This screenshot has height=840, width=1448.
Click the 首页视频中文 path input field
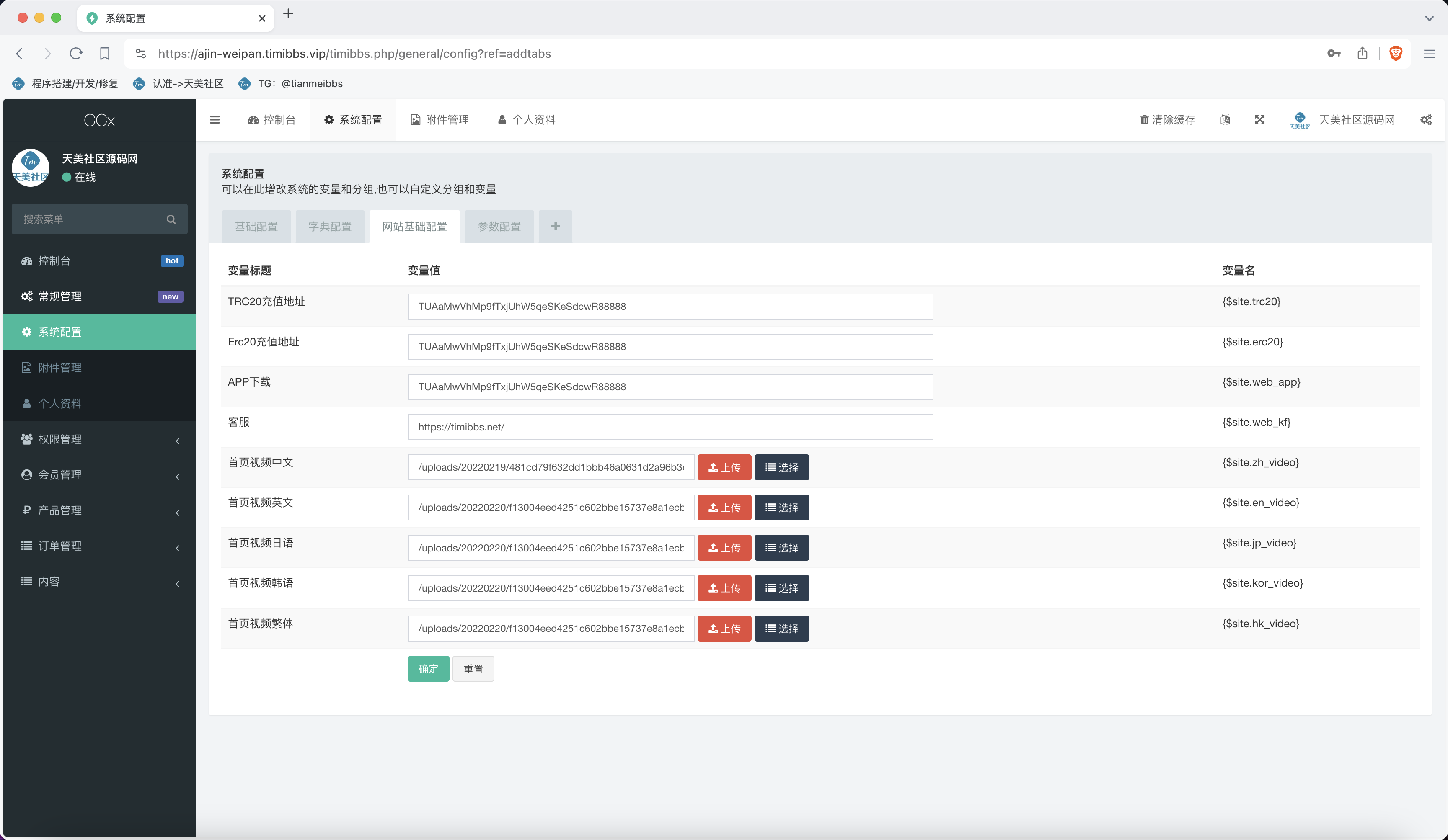tap(551, 467)
